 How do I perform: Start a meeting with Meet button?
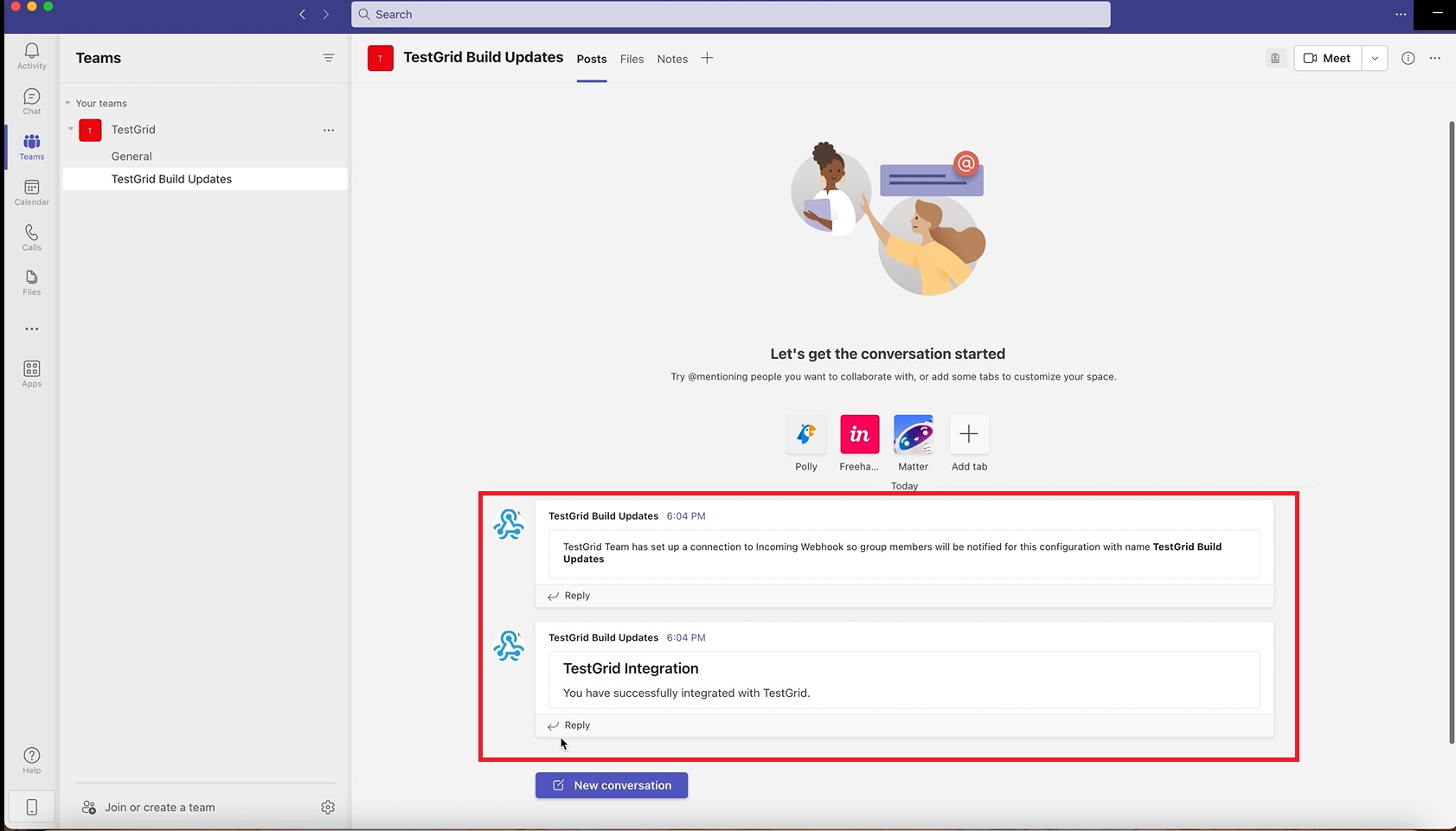point(1328,58)
